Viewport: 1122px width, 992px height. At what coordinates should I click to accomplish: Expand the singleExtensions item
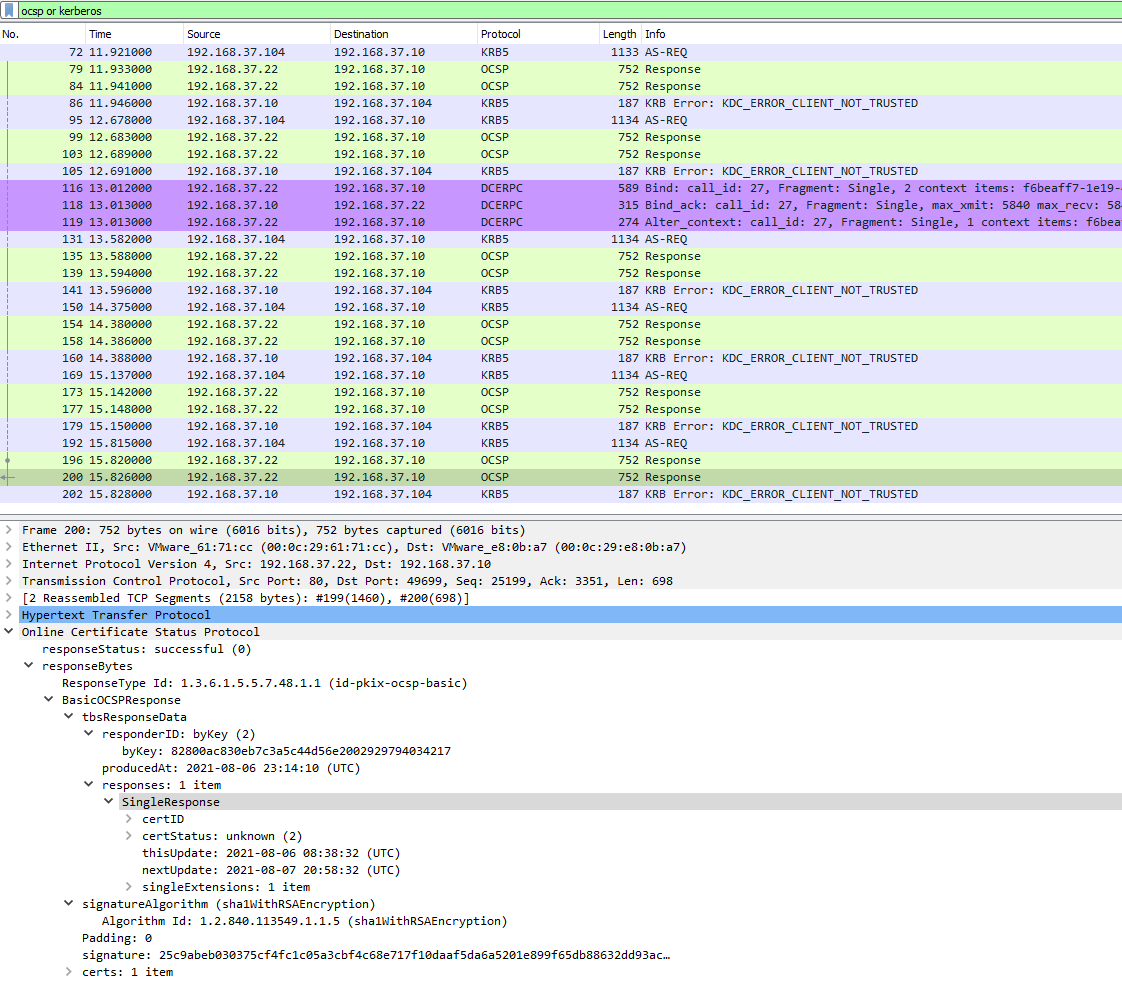[128, 886]
